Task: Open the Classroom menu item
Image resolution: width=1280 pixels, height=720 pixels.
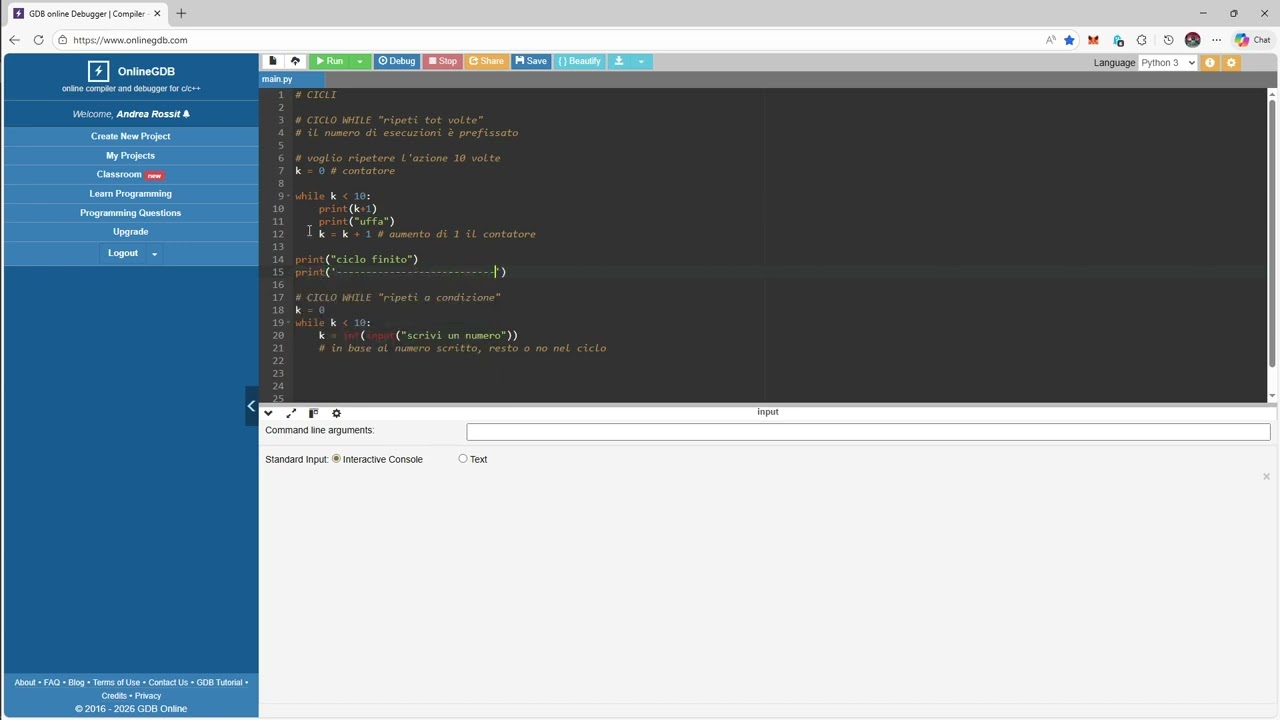Action: tap(130, 174)
